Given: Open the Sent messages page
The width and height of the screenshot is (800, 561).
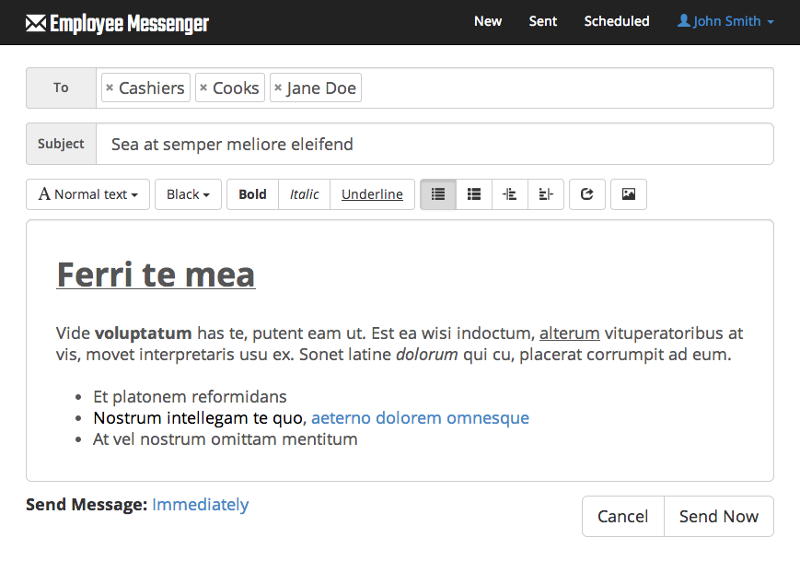Looking at the screenshot, I should coord(543,21).
